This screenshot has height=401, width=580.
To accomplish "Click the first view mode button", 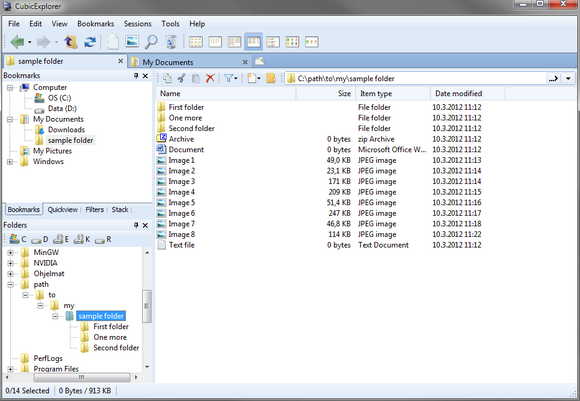I will 196,42.
